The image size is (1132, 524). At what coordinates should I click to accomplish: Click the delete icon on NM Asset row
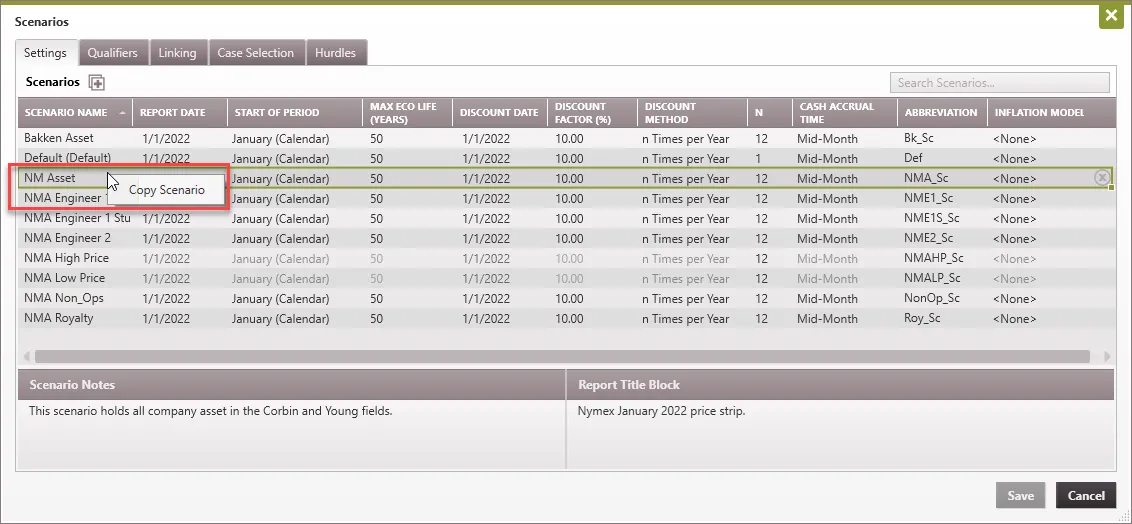1101,178
